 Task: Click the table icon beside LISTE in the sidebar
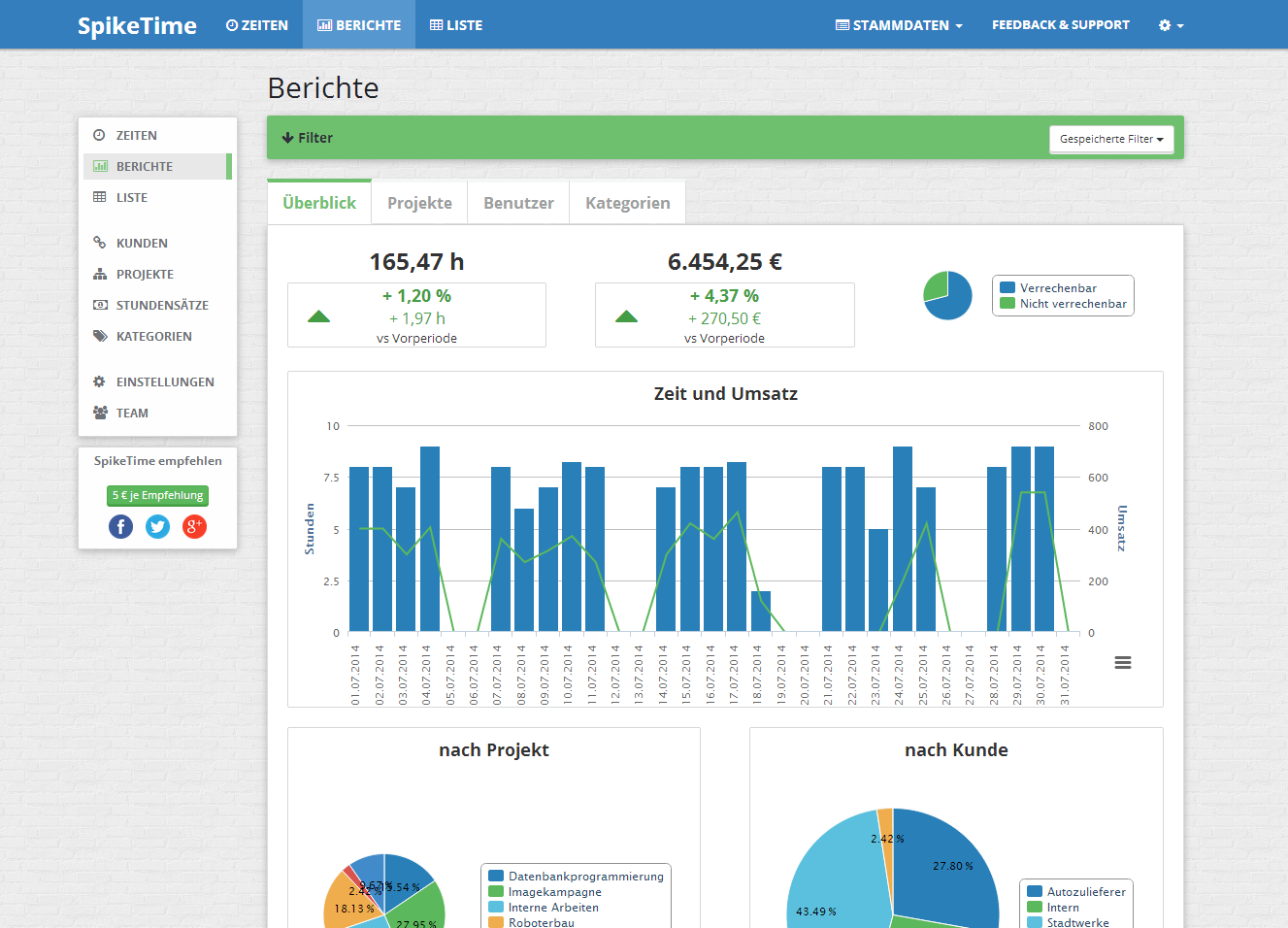pos(100,197)
